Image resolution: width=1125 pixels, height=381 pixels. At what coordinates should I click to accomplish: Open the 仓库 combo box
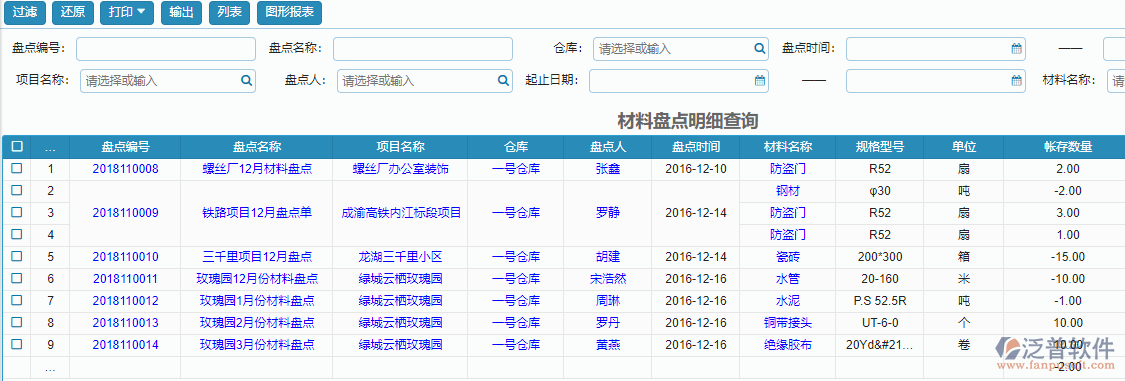[681, 49]
